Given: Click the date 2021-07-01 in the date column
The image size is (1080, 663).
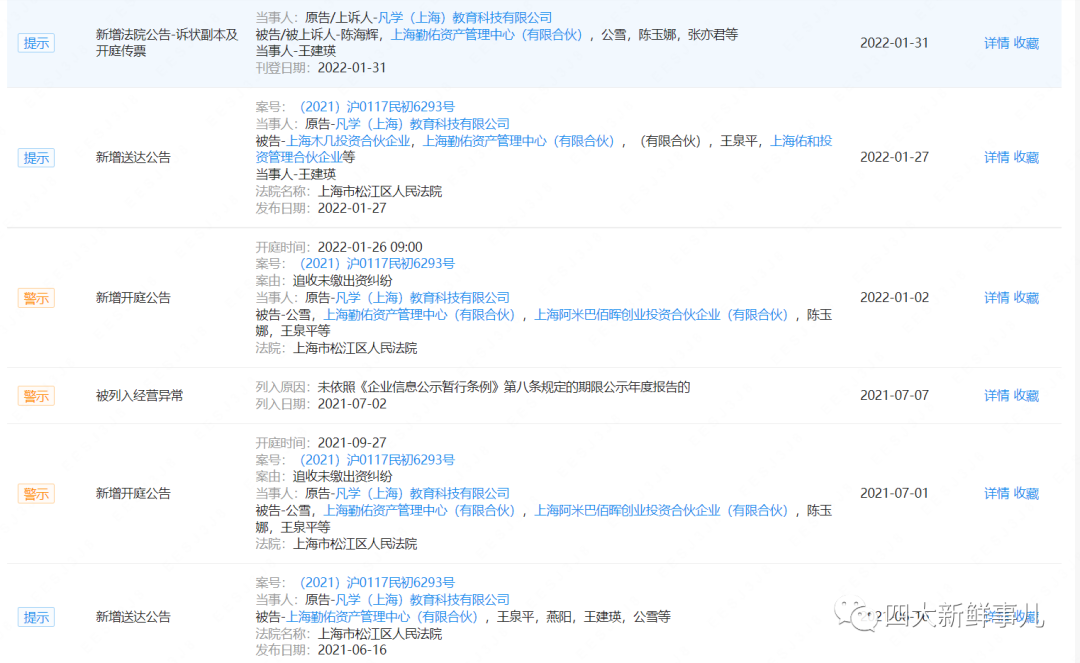Looking at the screenshot, I should (x=894, y=494).
